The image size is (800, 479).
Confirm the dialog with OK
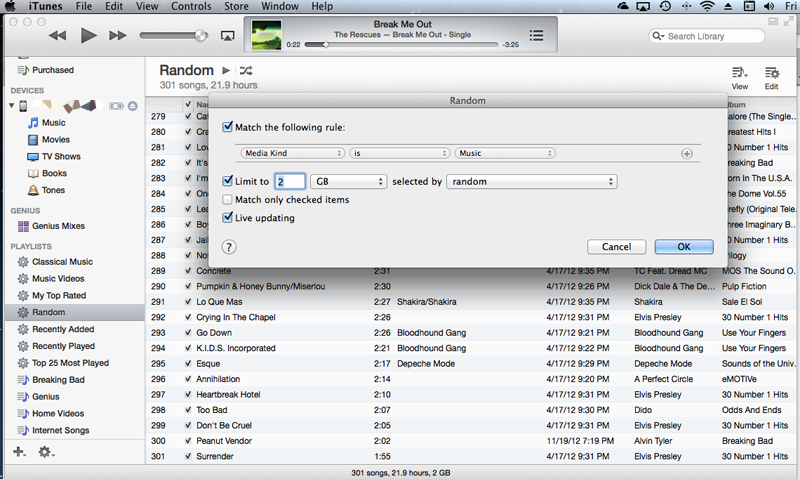click(684, 247)
